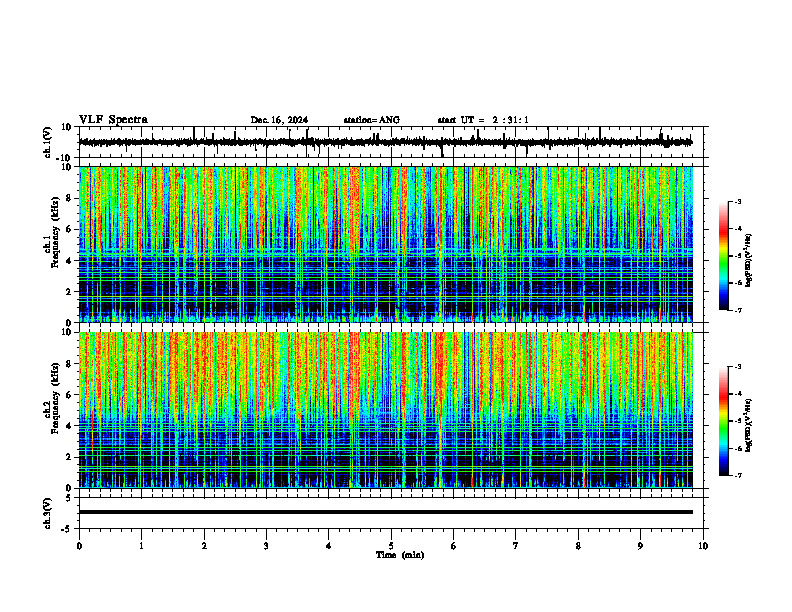Click inside the ch.1 spectrogram panel
This screenshot has height=612, width=792.
(x=386, y=244)
